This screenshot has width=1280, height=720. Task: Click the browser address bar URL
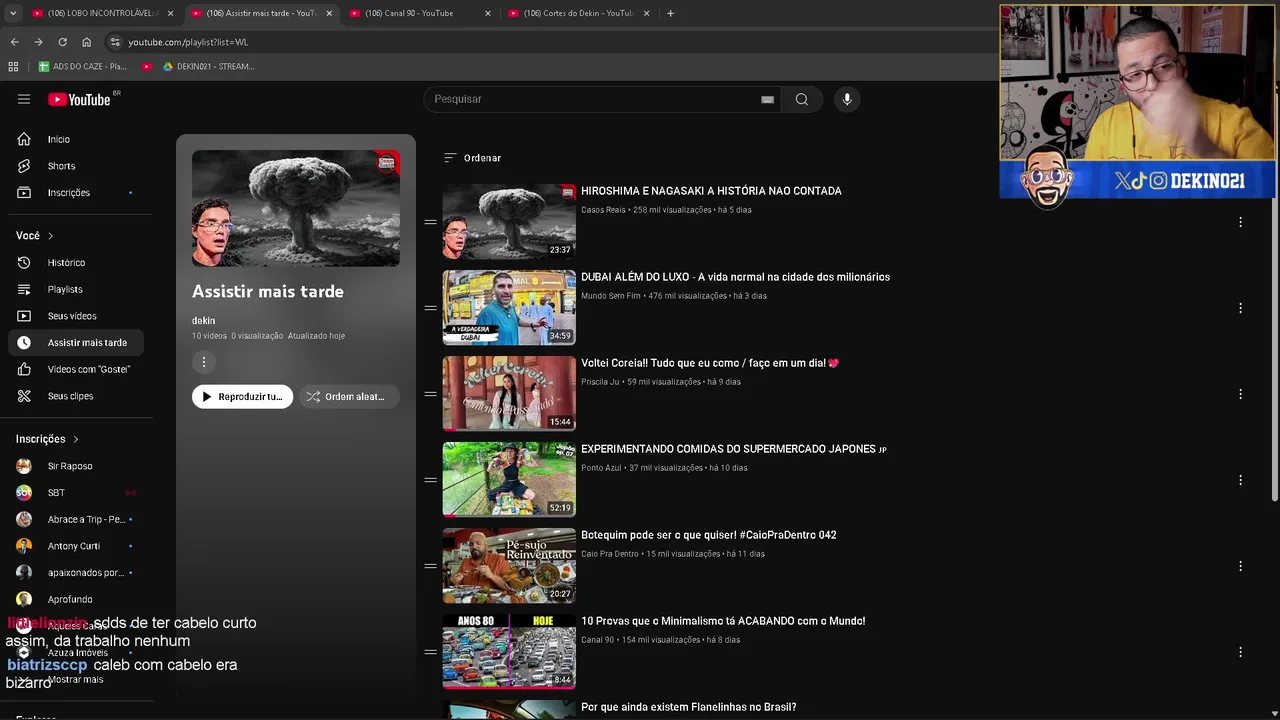point(188,42)
